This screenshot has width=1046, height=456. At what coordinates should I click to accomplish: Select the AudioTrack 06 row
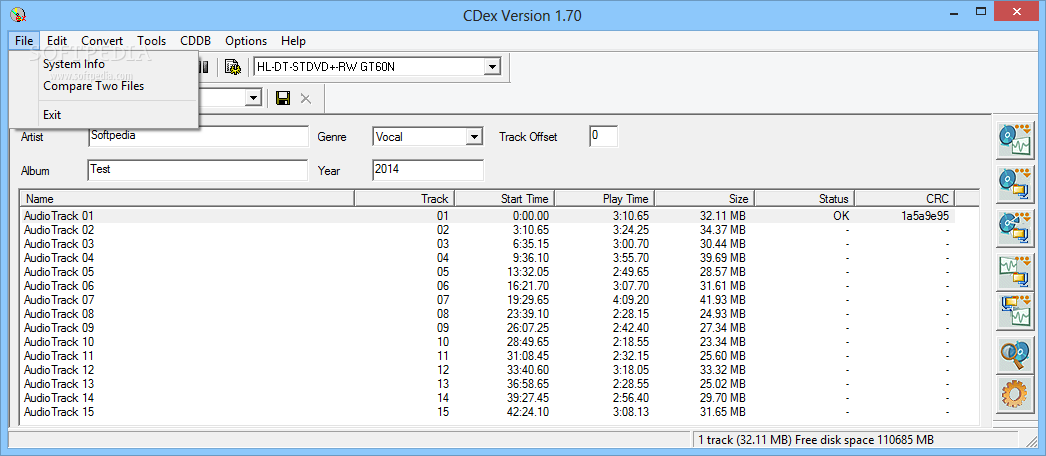tap(488, 285)
